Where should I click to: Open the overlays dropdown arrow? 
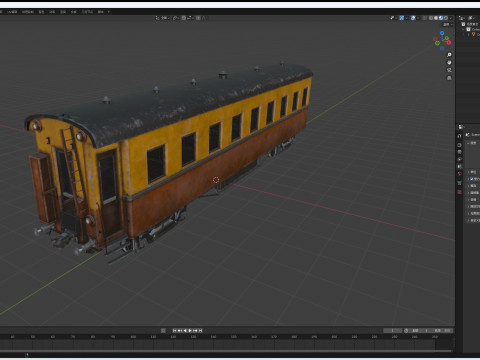[x=418, y=18]
